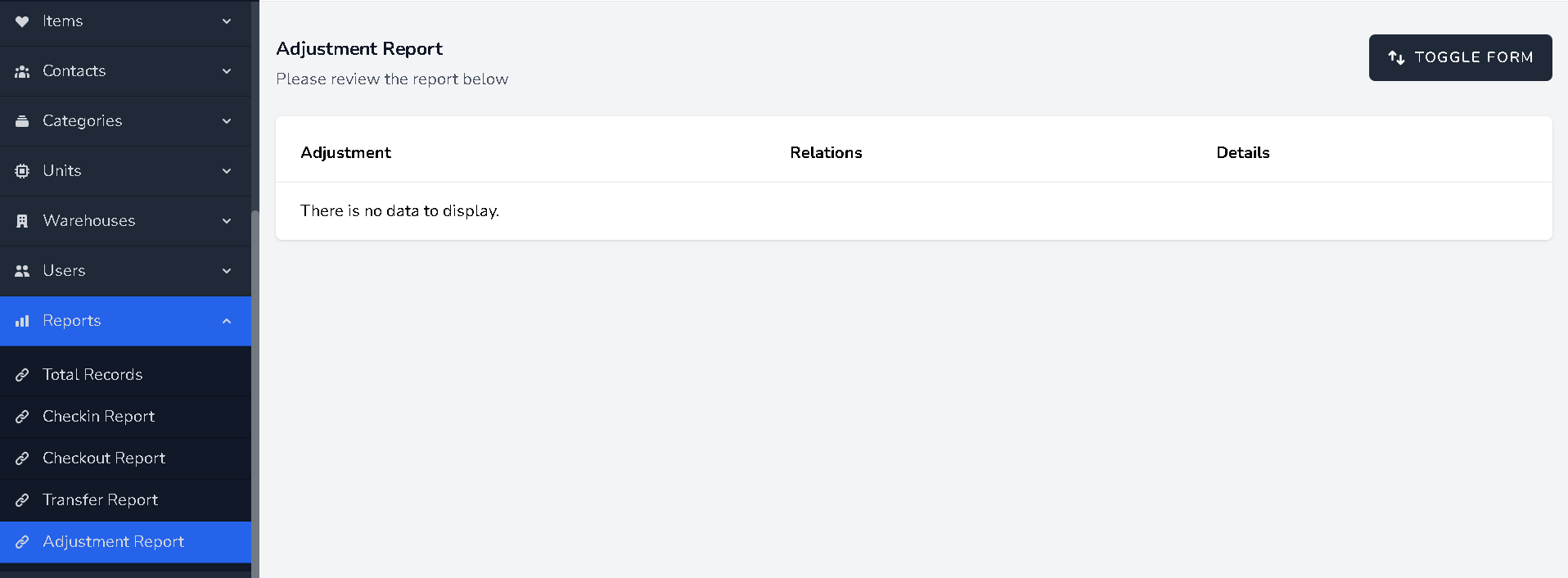Open the Checkin Report

[98, 416]
